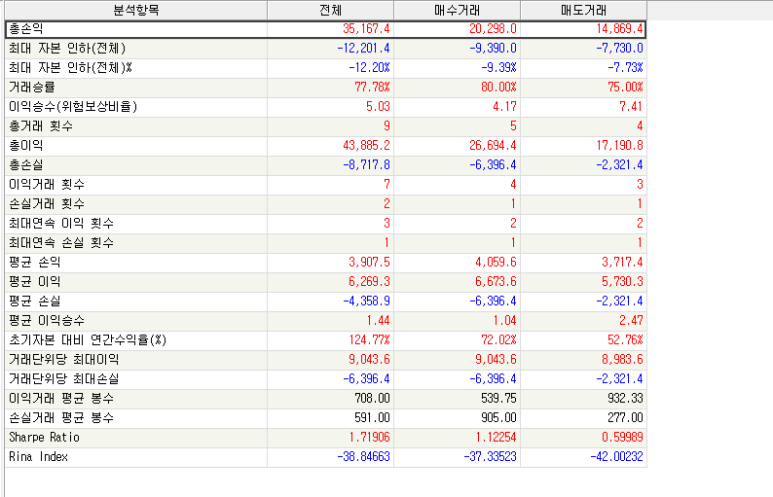
Task: Click average gain value 6,269.3
Action: 369,282
